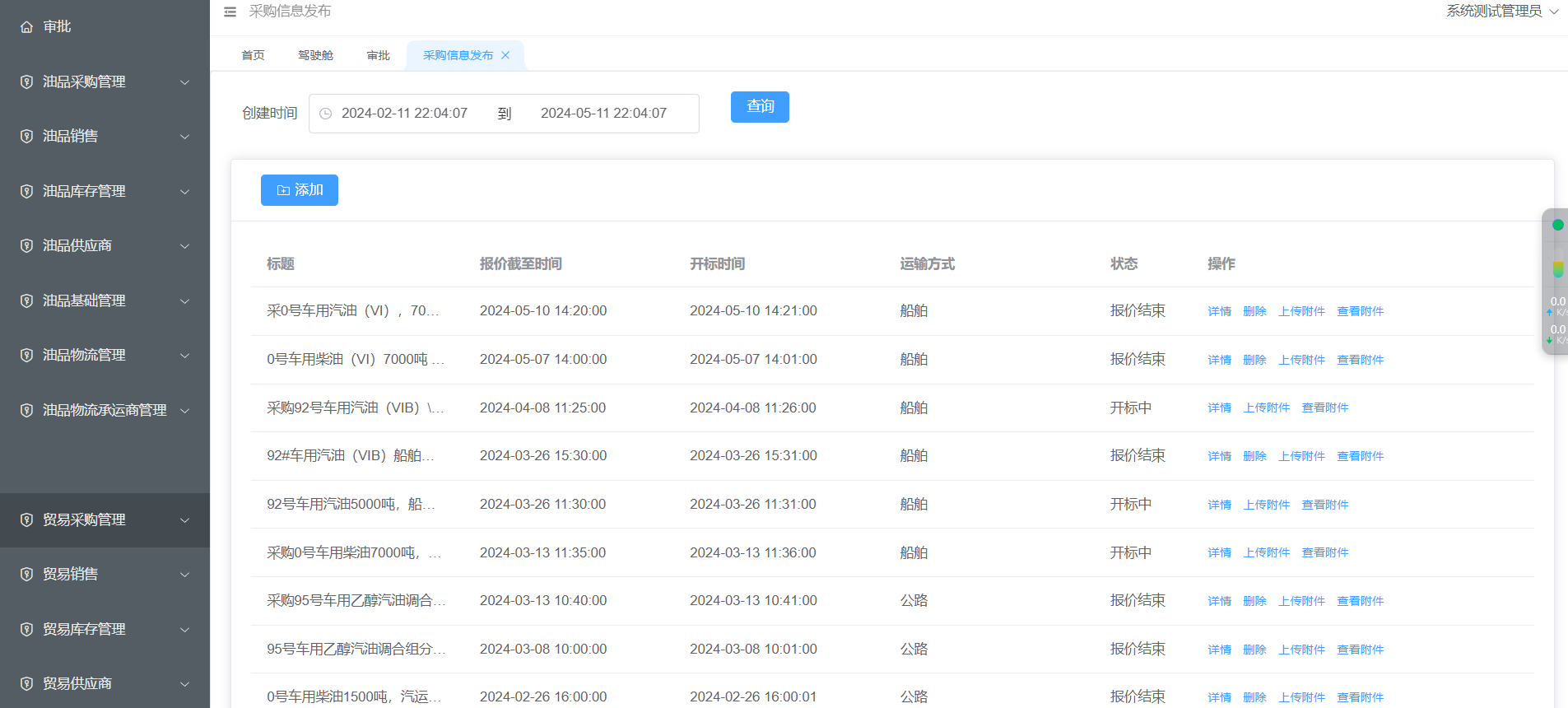Click the shield icon next to 贸易采购管理
1568x708 pixels.
tap(26, 520)
